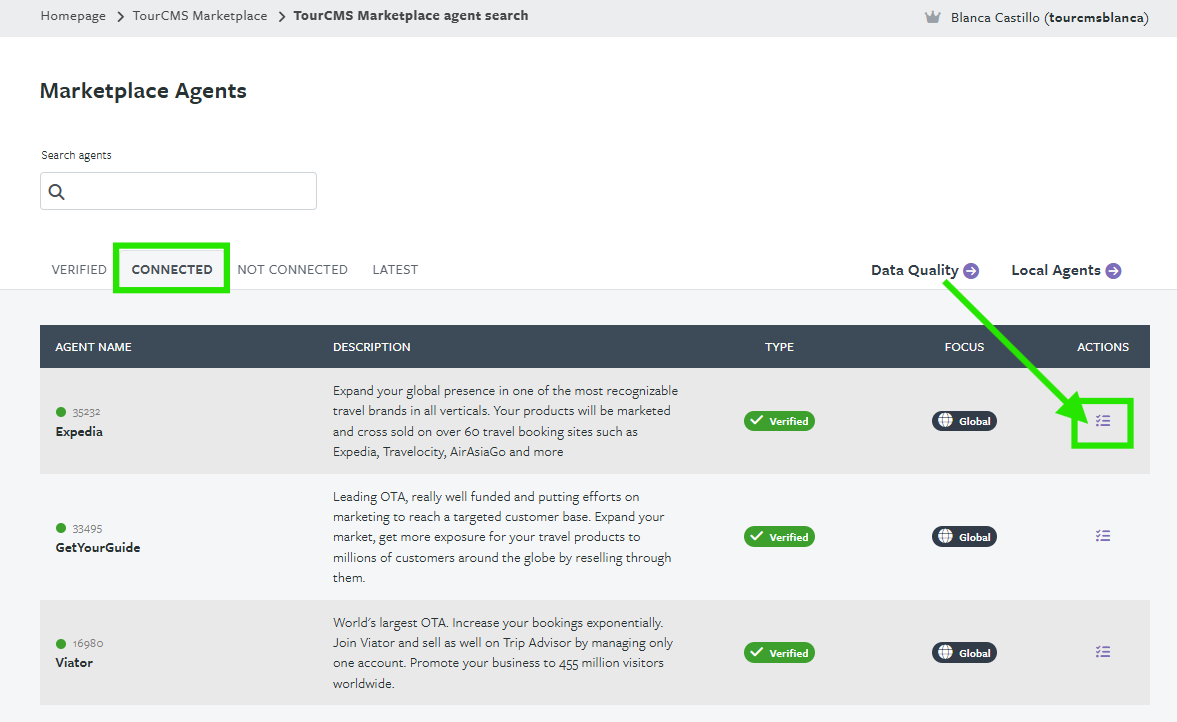Open the Viator agent name

[x=74, y=663]
